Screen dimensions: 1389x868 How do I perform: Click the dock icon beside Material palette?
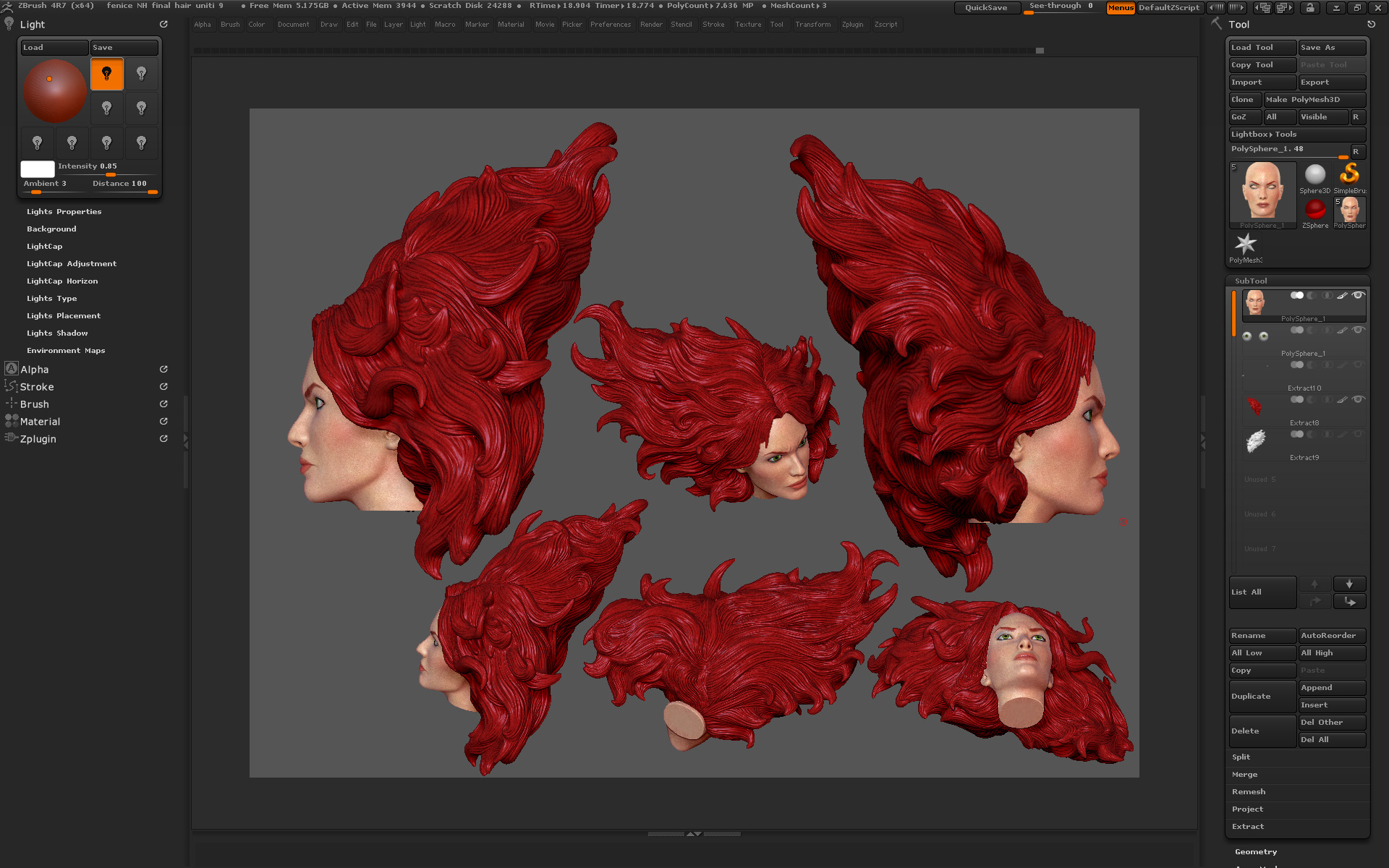163,421
